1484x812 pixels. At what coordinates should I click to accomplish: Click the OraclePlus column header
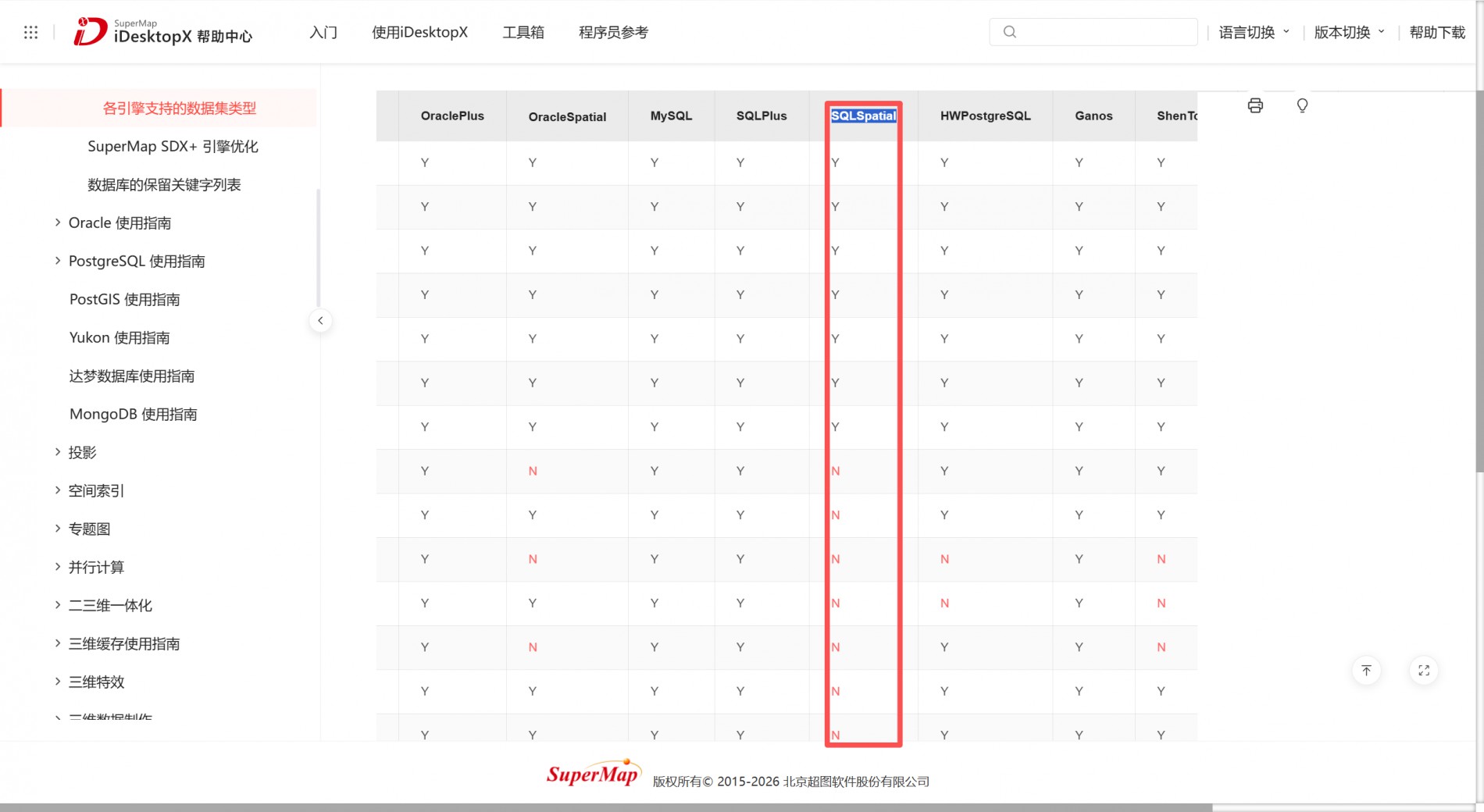[x=452, y=116]
